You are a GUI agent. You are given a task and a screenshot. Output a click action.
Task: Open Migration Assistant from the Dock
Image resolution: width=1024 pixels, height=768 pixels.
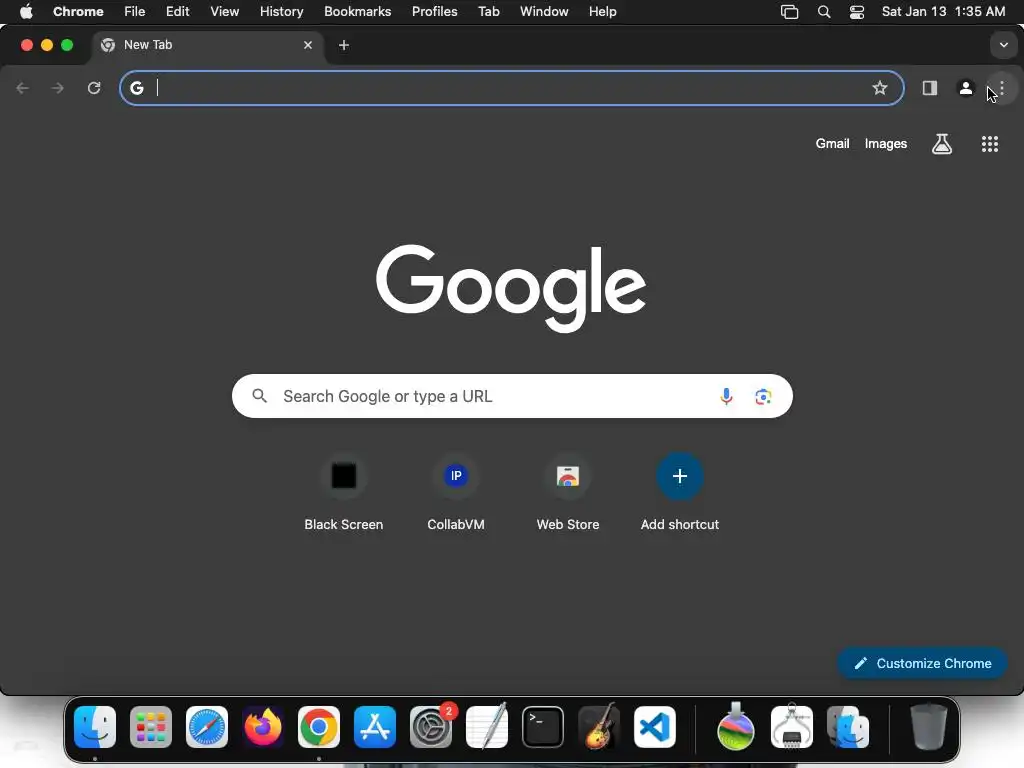848,727
